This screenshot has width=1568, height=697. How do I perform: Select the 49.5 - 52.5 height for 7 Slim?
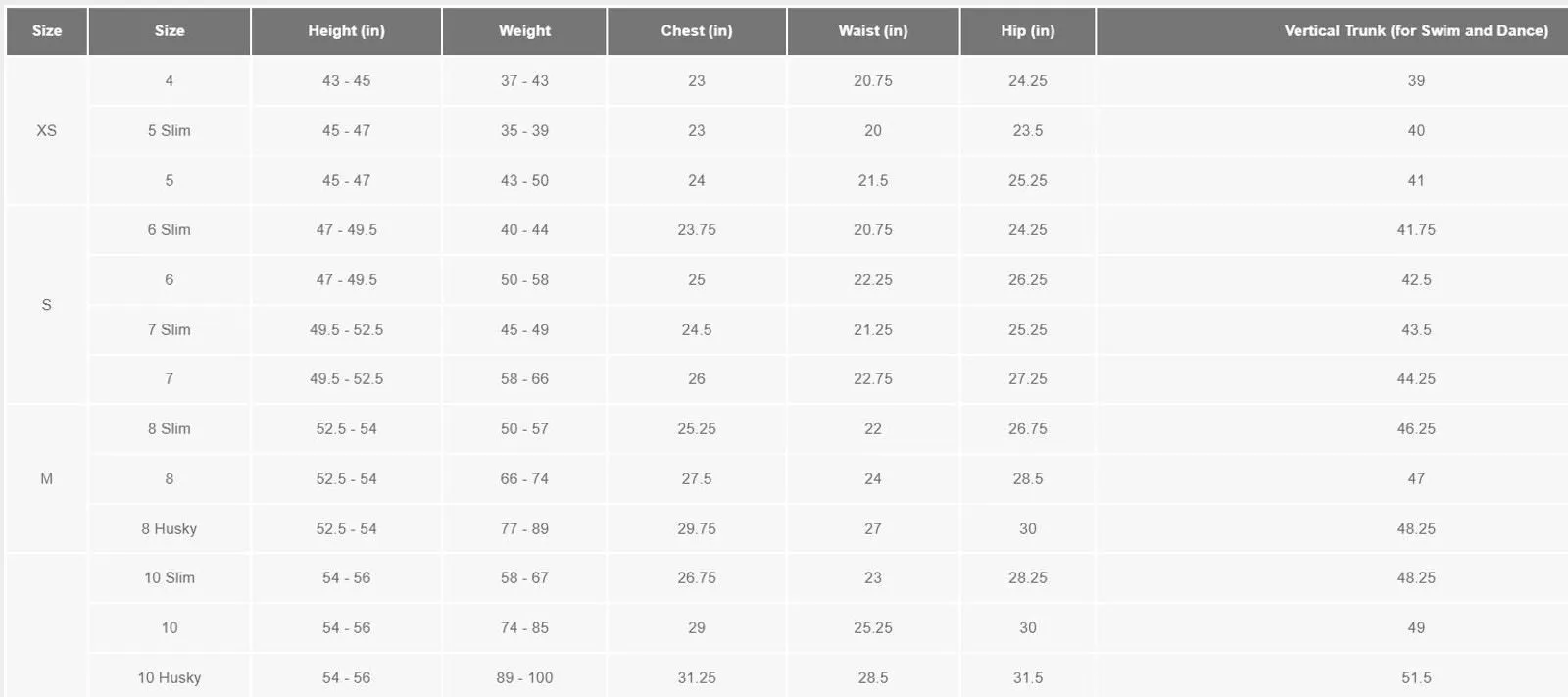coord(346,329)
